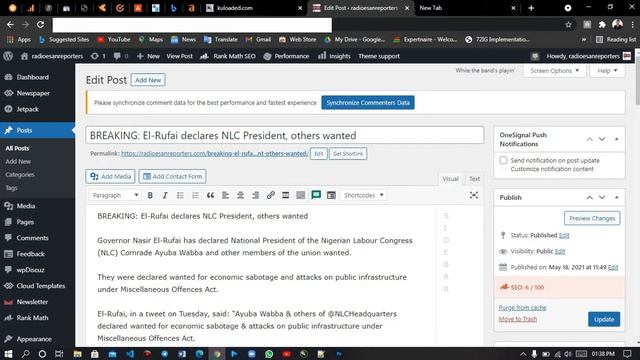
Task: Click Preview Changes button
Action: (x=592, y=218)
